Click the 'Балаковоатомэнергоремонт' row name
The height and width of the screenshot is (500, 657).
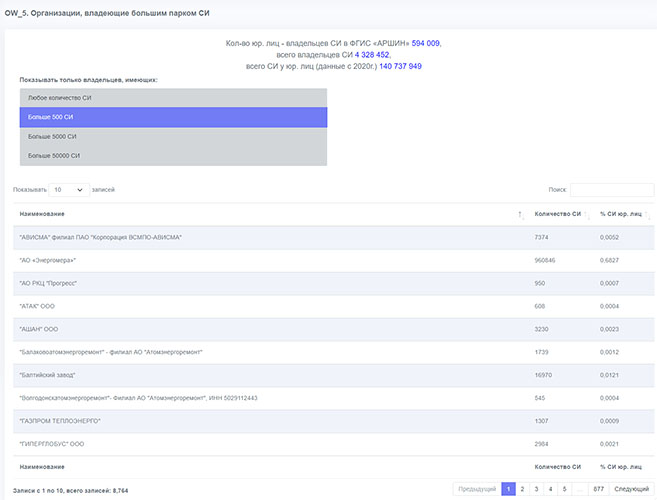pyautogui.click(x=111, y=352)
